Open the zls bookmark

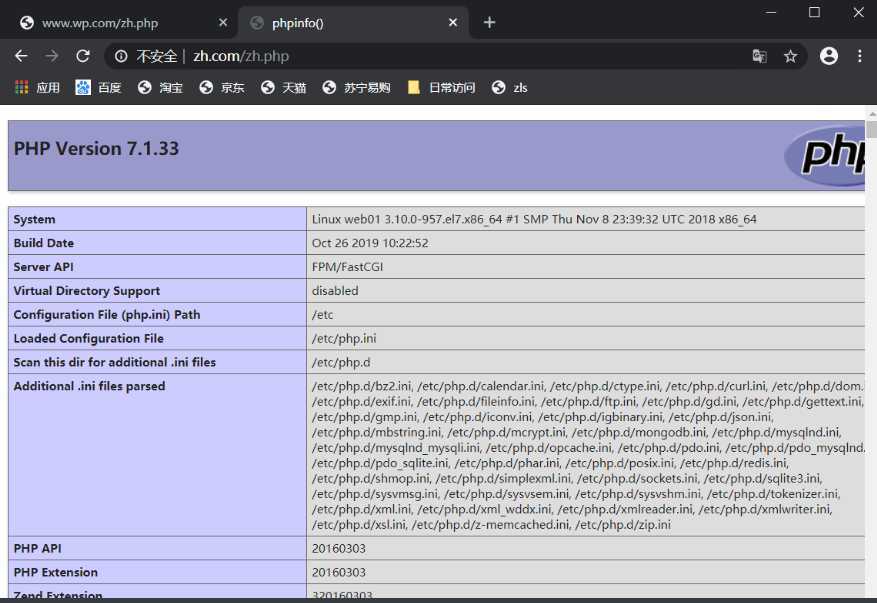510,87
